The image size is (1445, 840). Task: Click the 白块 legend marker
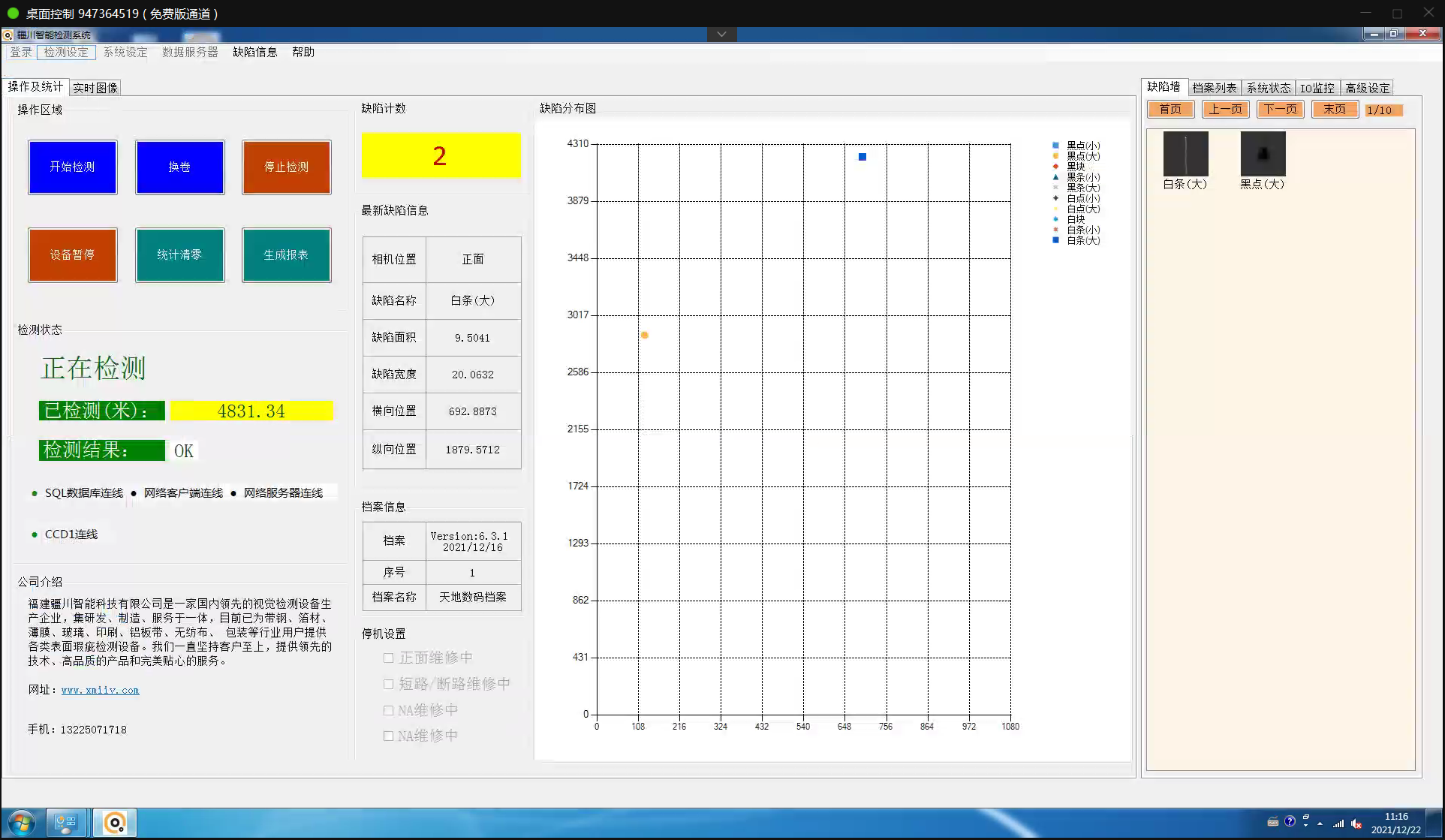(1055, 219)
